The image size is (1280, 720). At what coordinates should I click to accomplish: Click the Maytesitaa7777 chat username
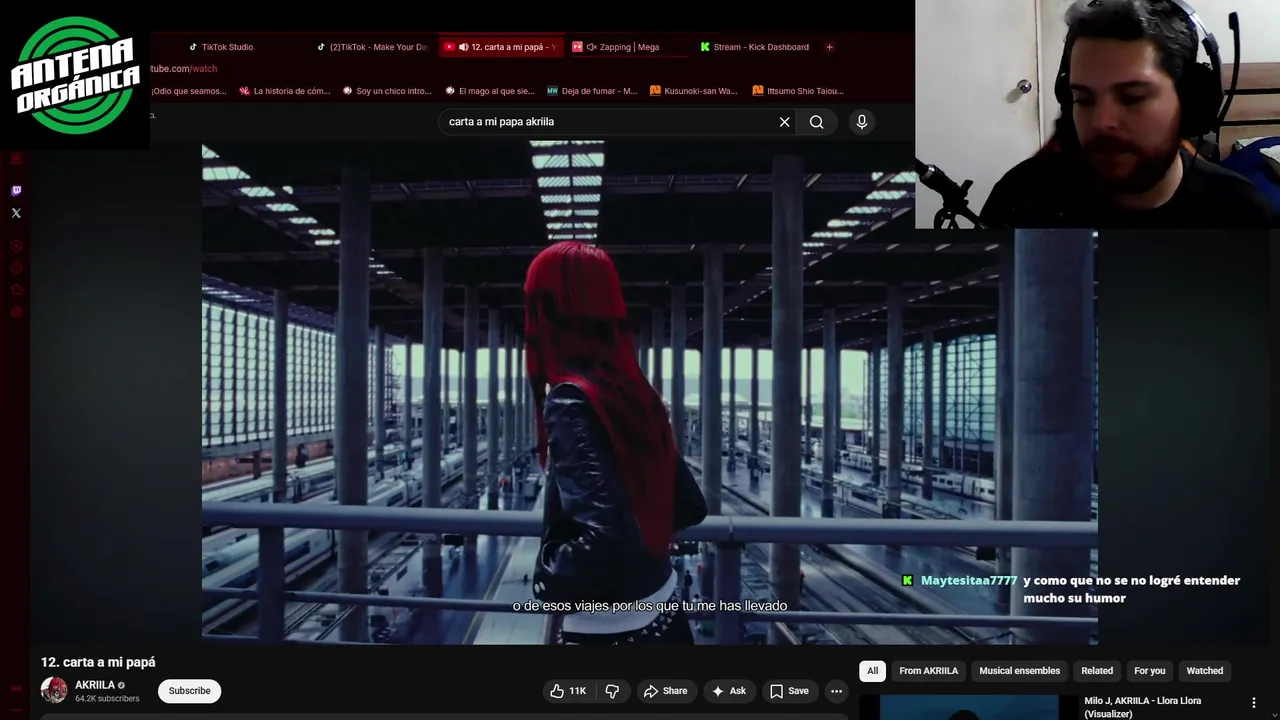(969, 580)
